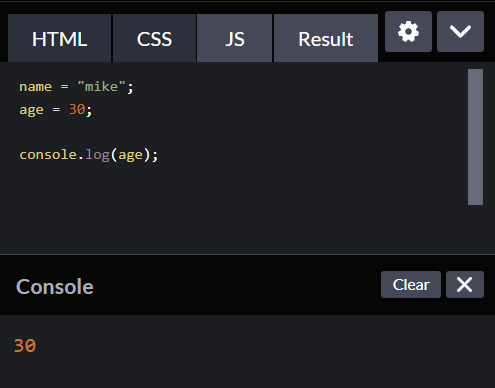Click the 30 output in console
Screen dimensions: 495x388
tap(25, 346)
